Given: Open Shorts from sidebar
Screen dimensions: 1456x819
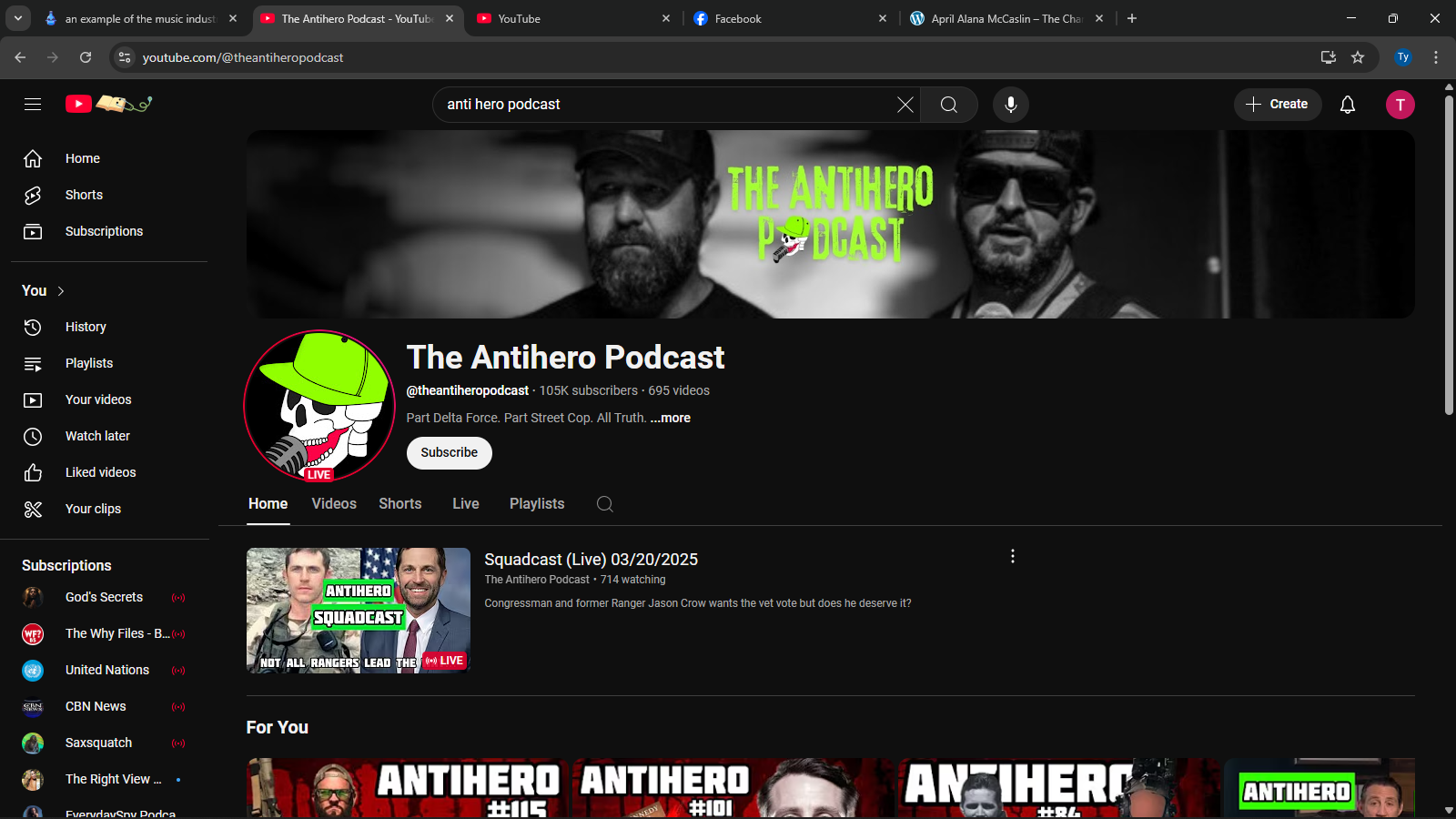Looking at the screenshot, I should tap(109, 195).
